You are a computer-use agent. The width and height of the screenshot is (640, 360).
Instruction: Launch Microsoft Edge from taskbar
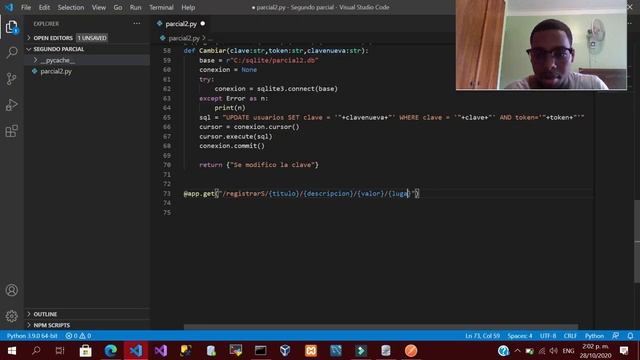pos(111,351)
